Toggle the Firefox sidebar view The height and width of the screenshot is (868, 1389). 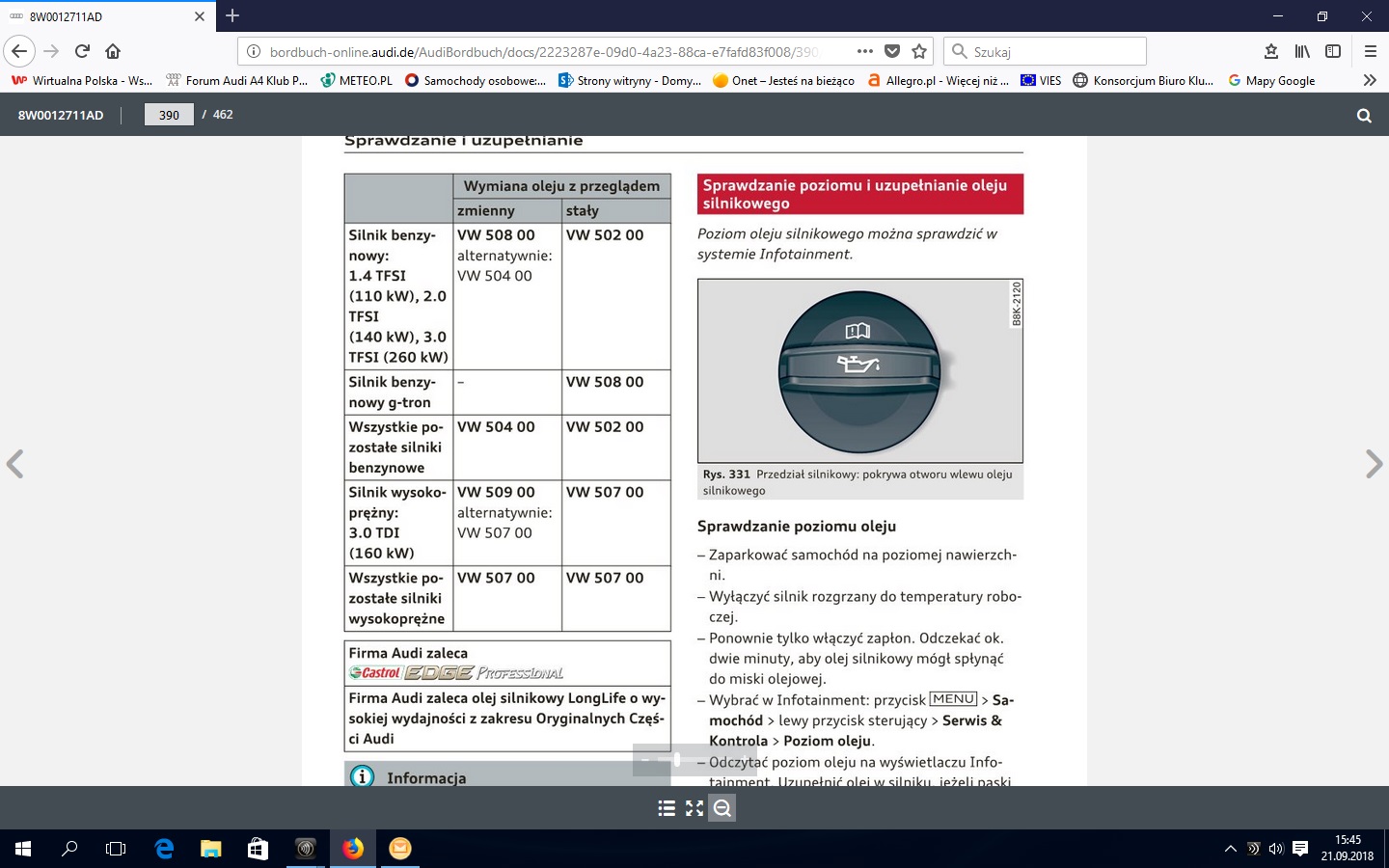(1333, 51)
